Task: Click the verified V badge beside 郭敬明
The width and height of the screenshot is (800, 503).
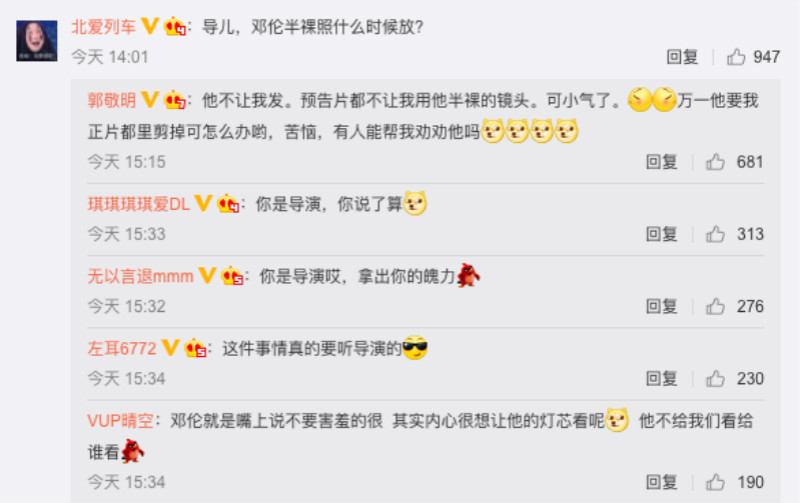Action: 149,99
